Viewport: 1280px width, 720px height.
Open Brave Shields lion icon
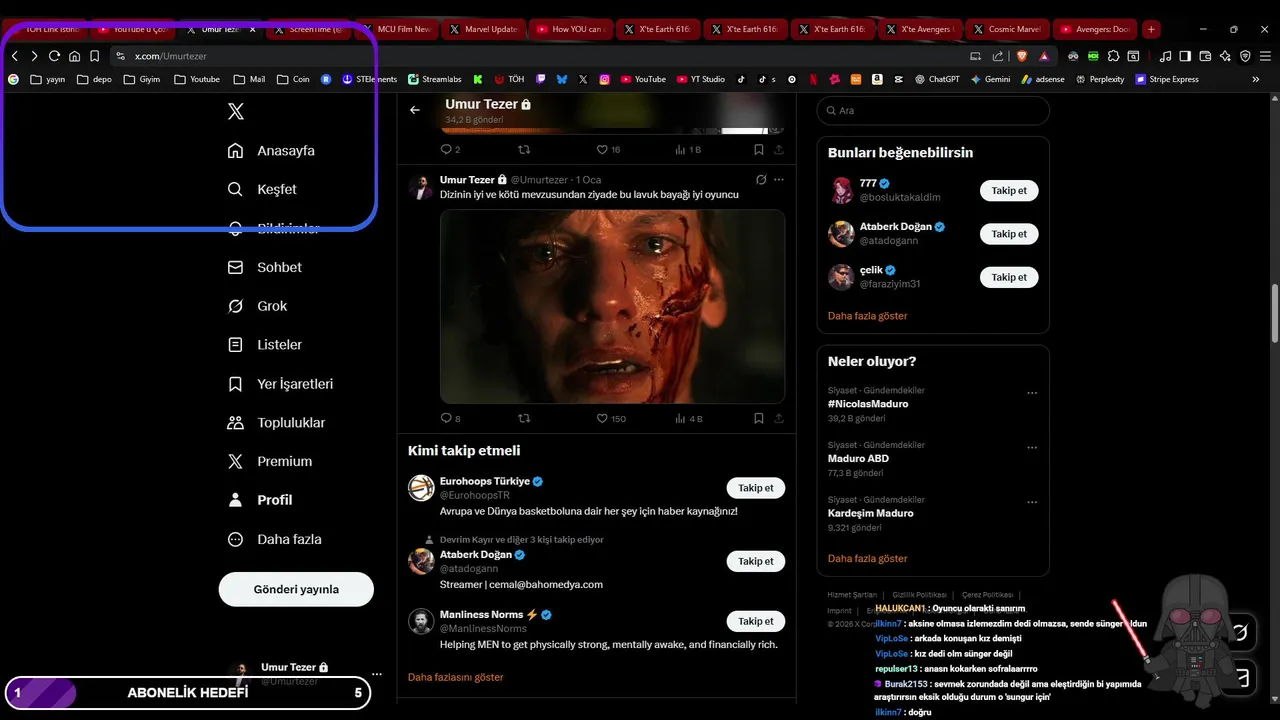pyautogui.click(x=1022, y=56)
